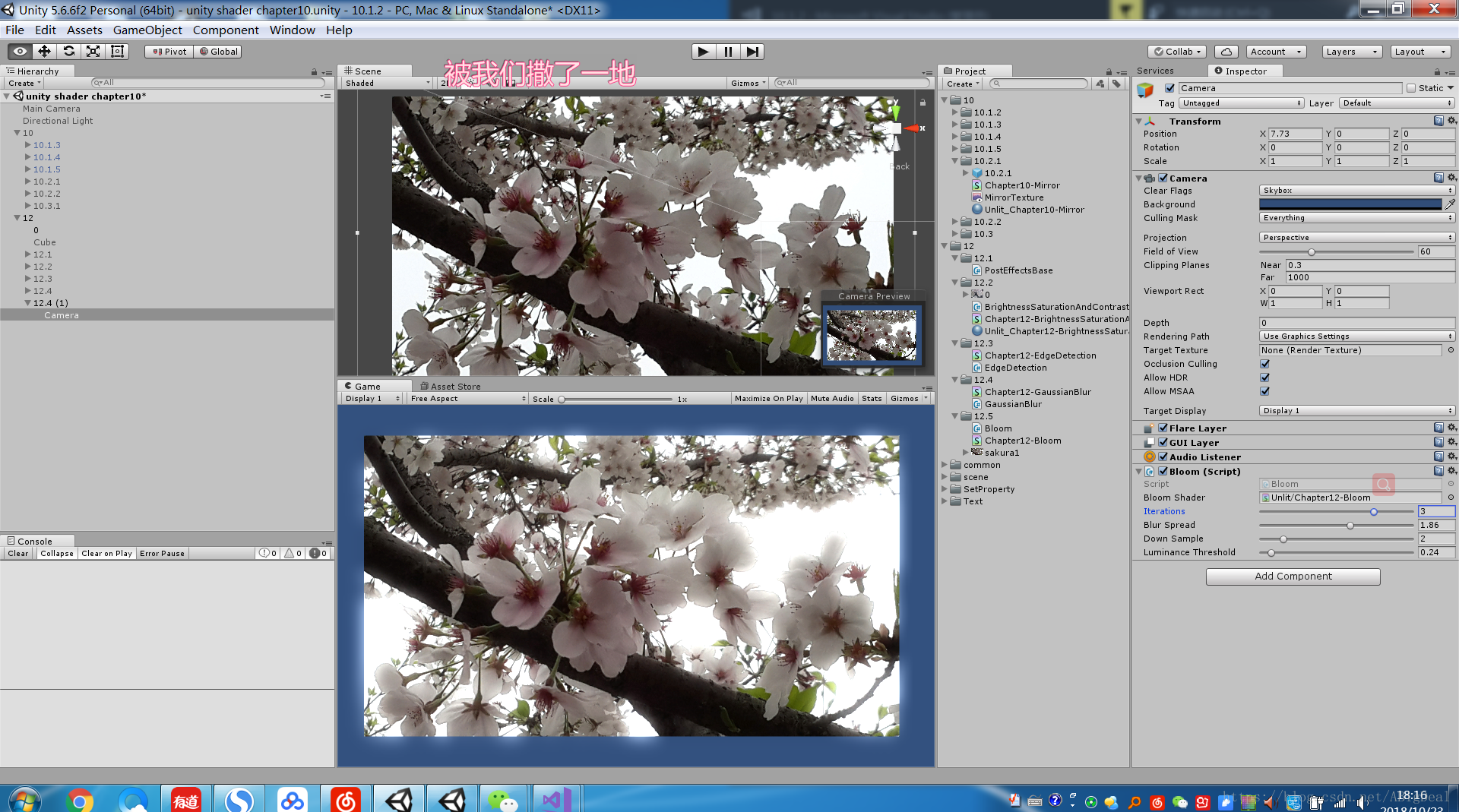Image resolution: width=1459 pixels, height=812 pixels.
Task: Toggle Allow MSAA checkbox
Action: coord(1264,391)
